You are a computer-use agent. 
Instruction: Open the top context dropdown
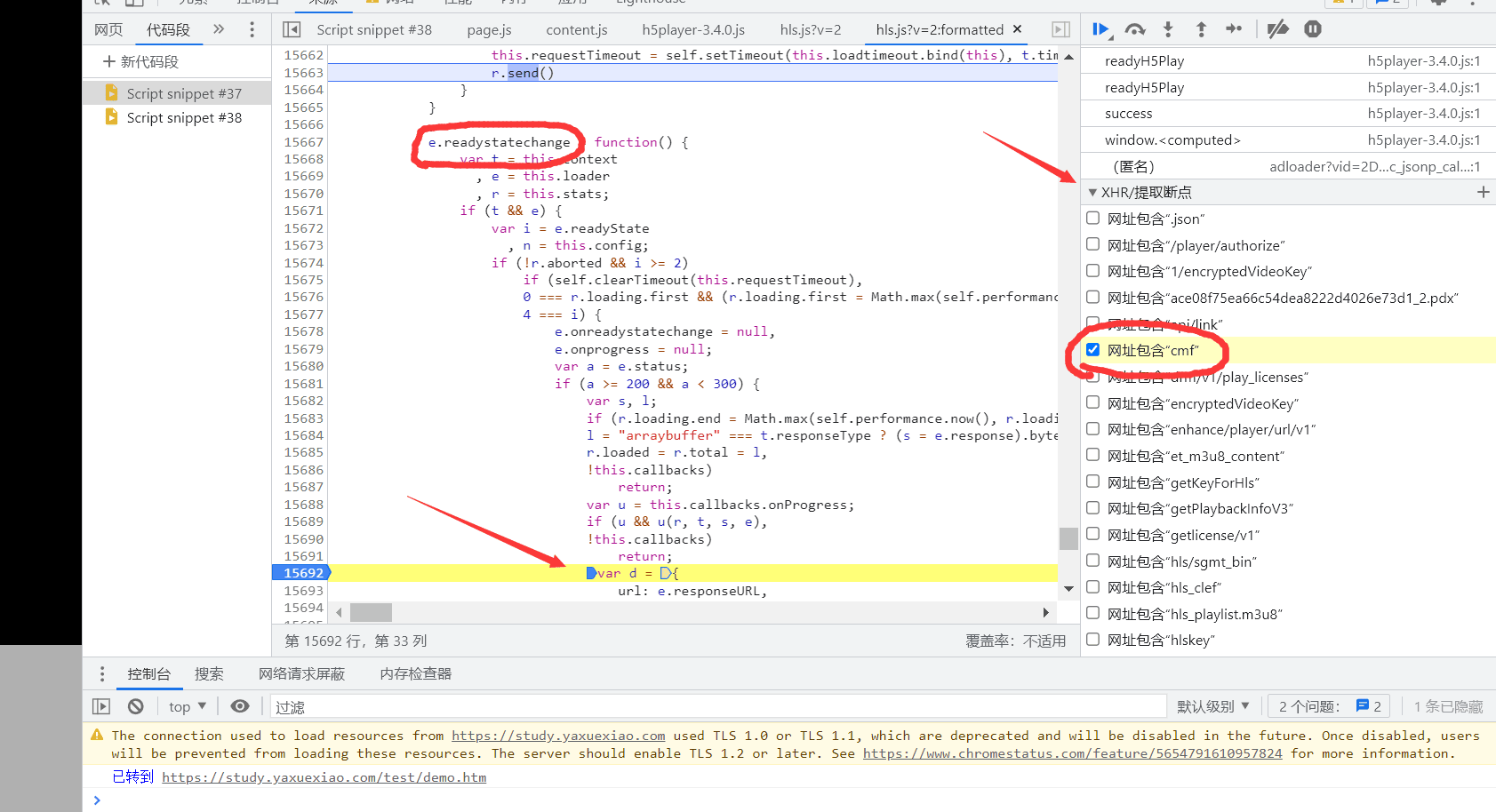click(x=188, y=706)
